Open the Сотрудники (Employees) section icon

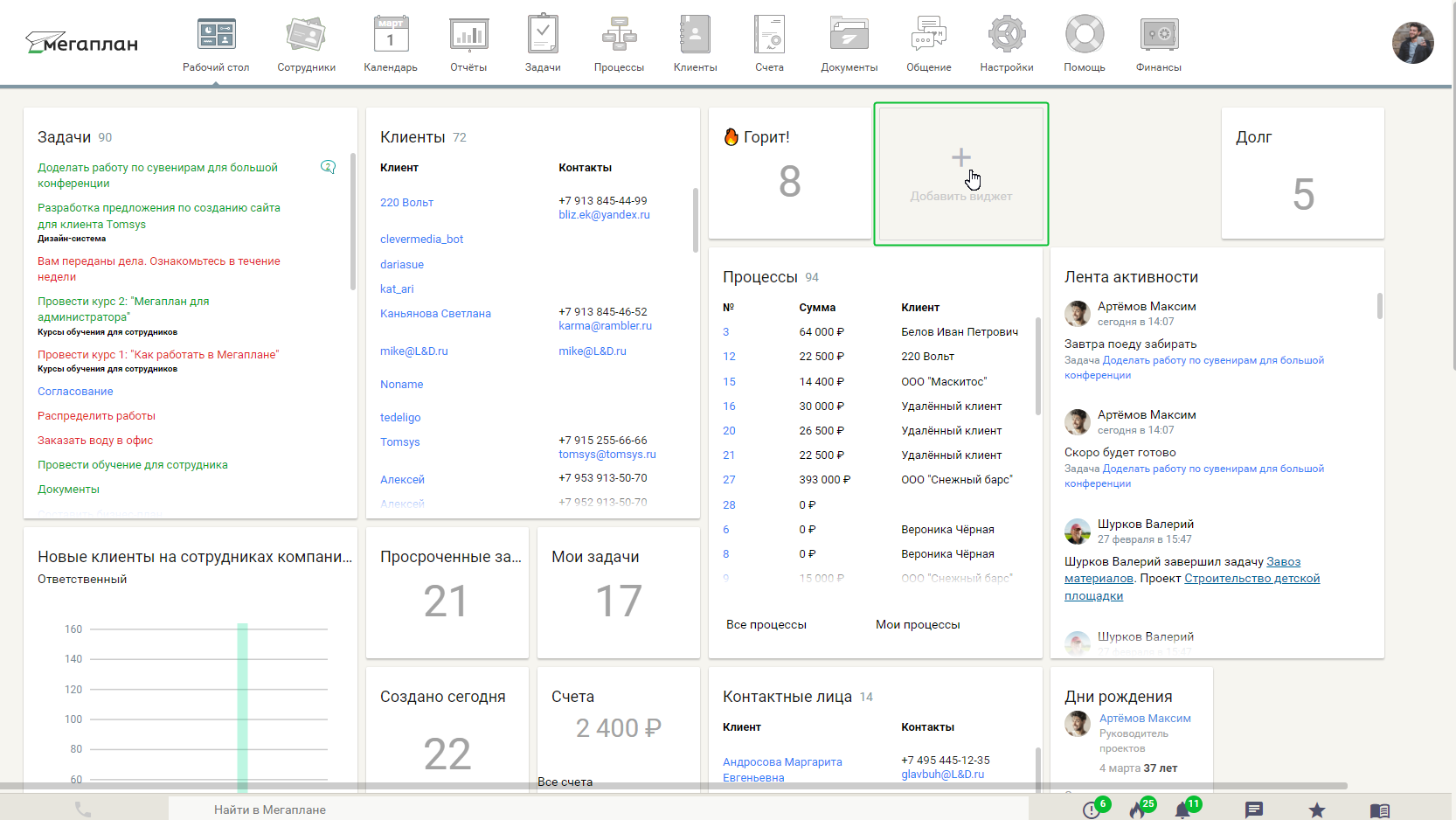306,36
